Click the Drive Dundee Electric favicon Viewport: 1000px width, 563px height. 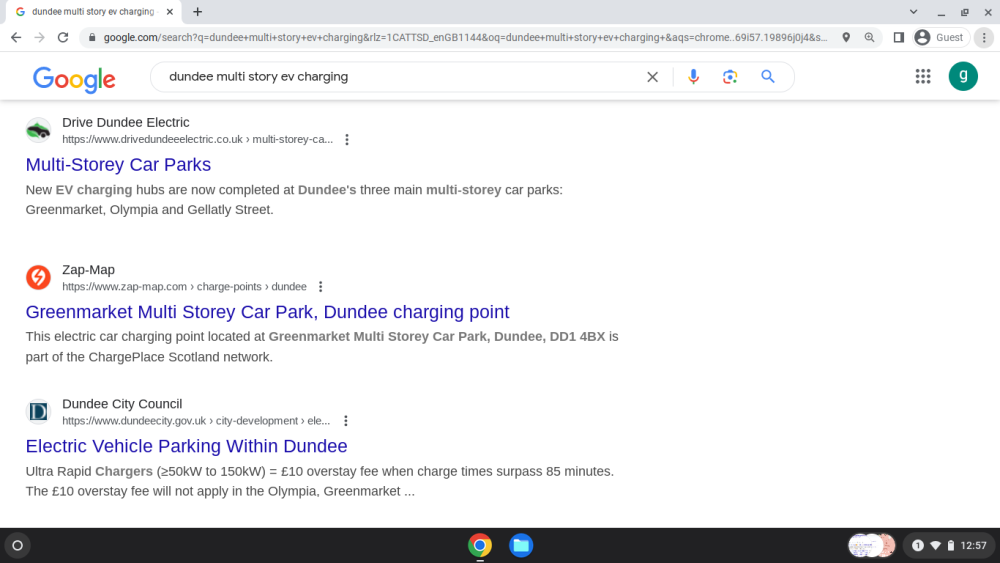pyautogui.click(x=38, y=130)
